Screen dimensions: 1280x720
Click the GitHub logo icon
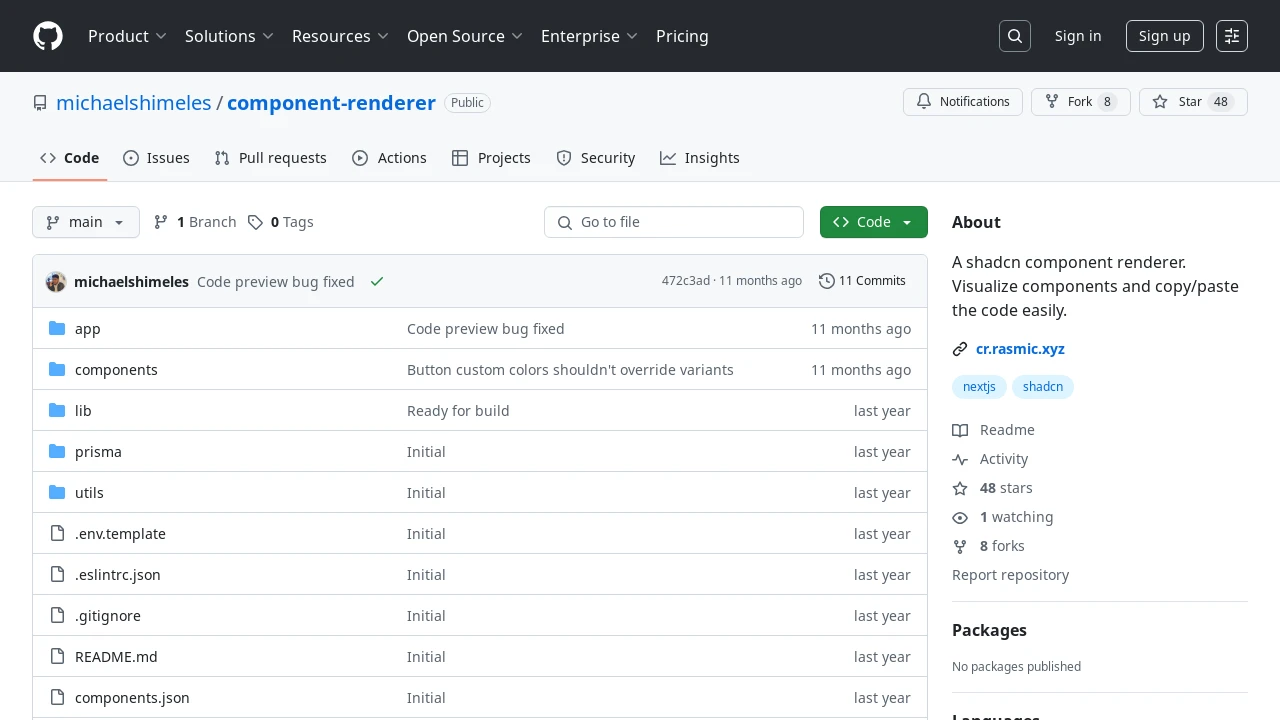(48, 36)
